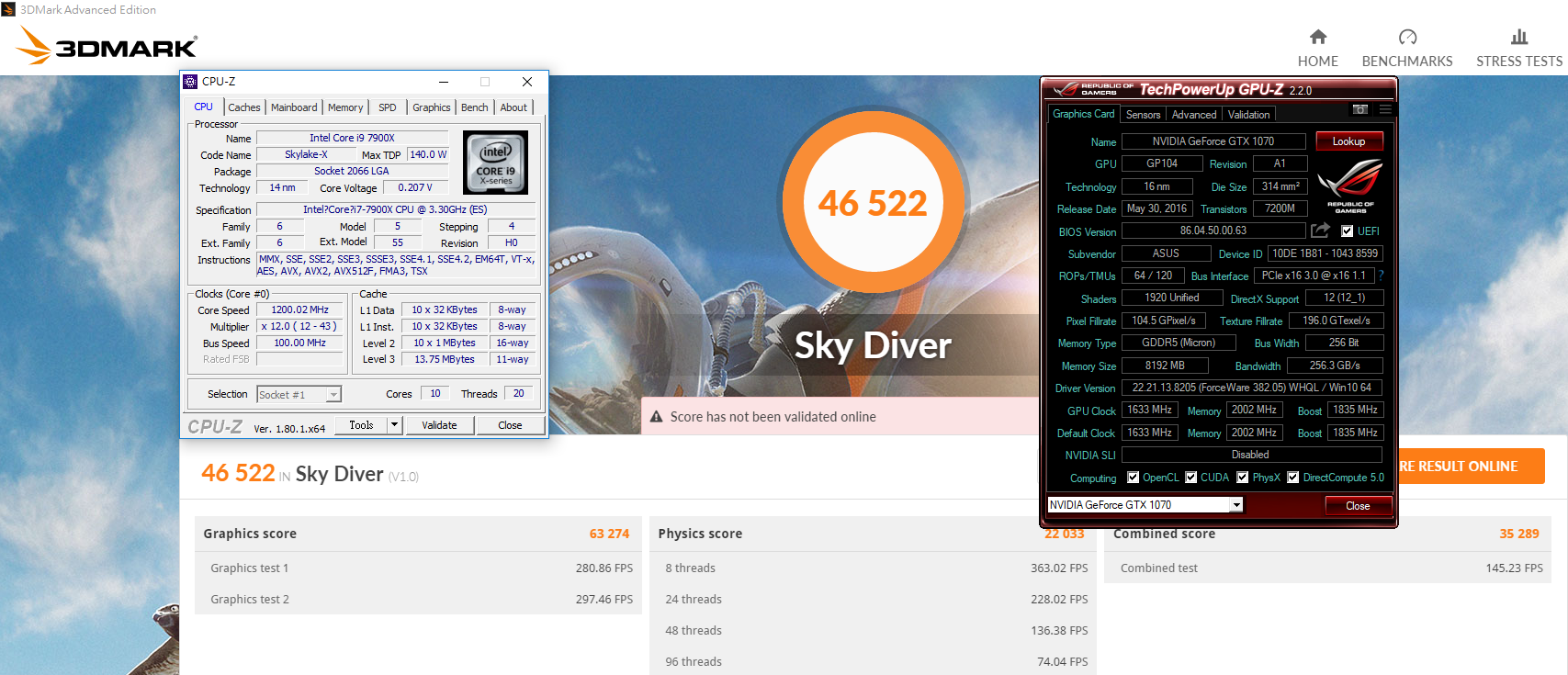Open the Socket #1 selection dropdown
Screen dimensions: 1568x675
coord(333,395)
